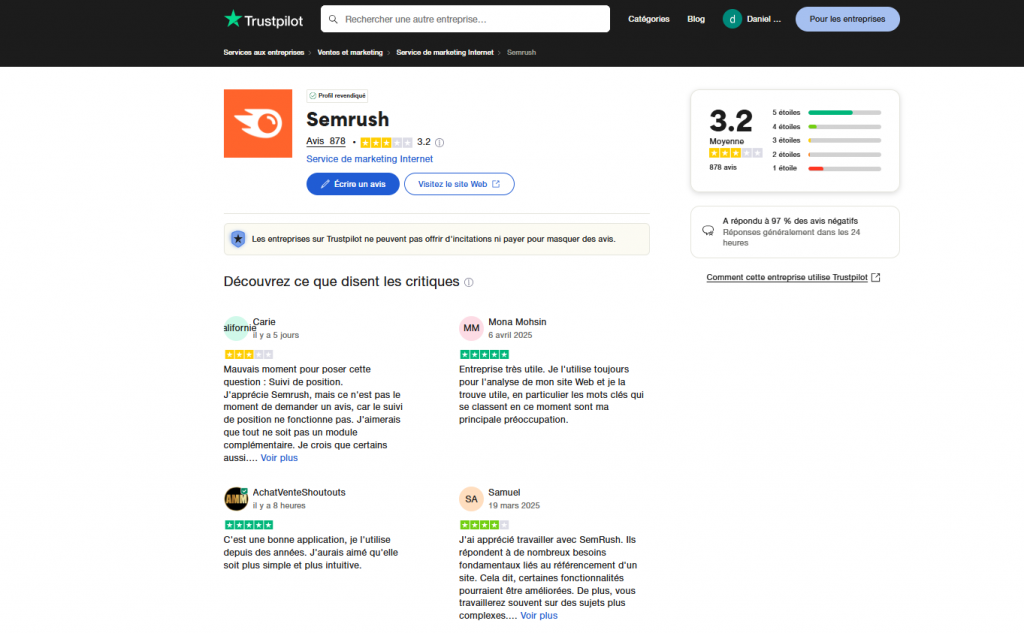Click the Pour les entreprises button
The width and height of the screenshot is (1024, 633).
click(847, 19)
